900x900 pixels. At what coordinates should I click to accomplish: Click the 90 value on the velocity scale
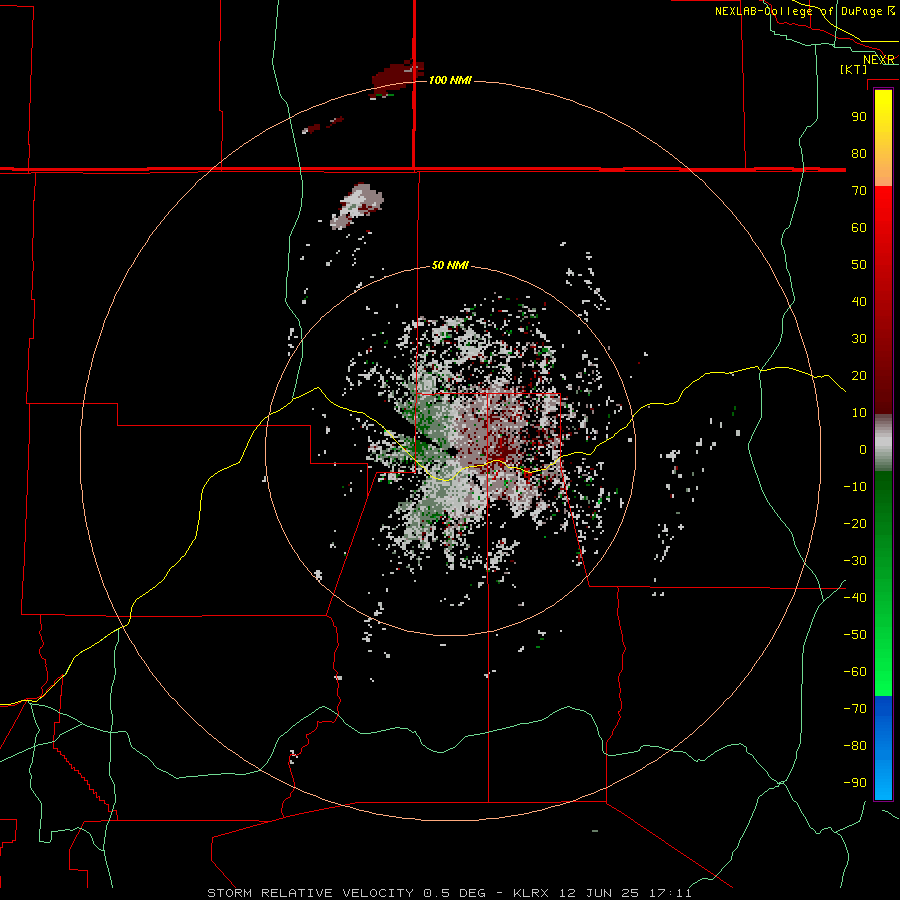pos(859,117)
